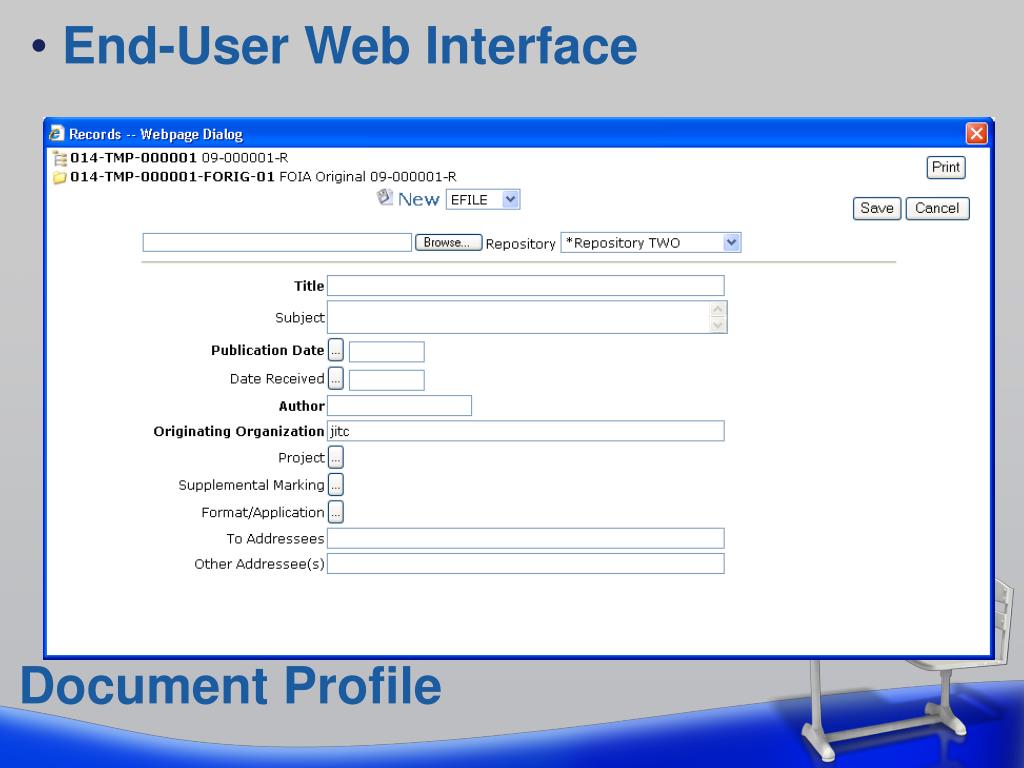Image resolution: width=1024 pixels, height=768 pixels.
Task: Click the Author input field
Action: click(399, 406)
